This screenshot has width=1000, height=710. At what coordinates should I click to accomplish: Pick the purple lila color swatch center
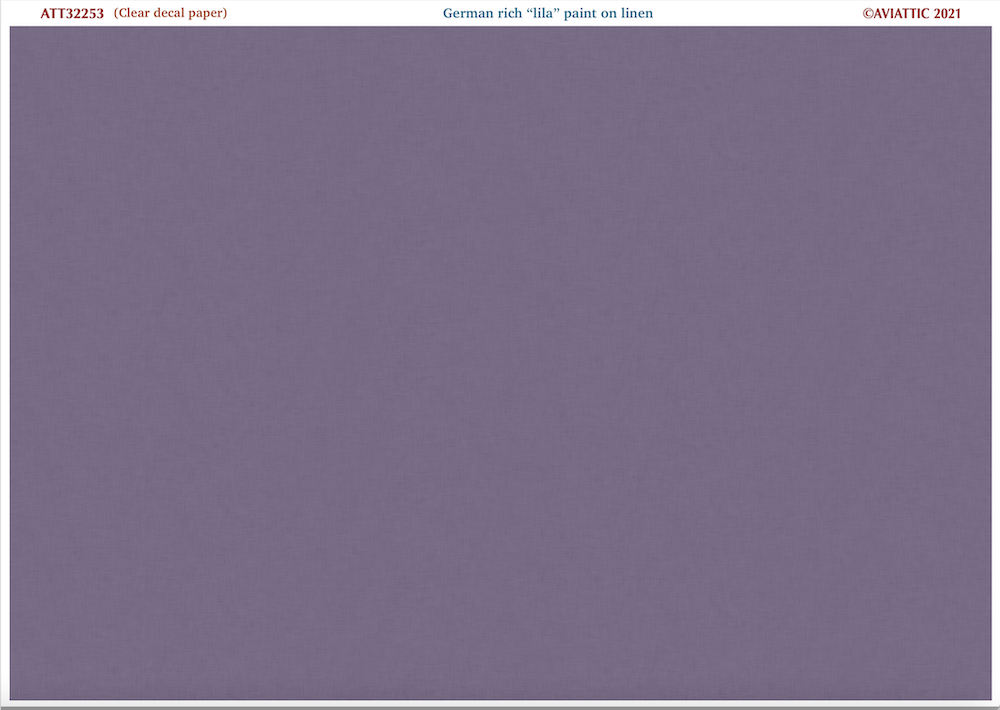pos(501,364)
